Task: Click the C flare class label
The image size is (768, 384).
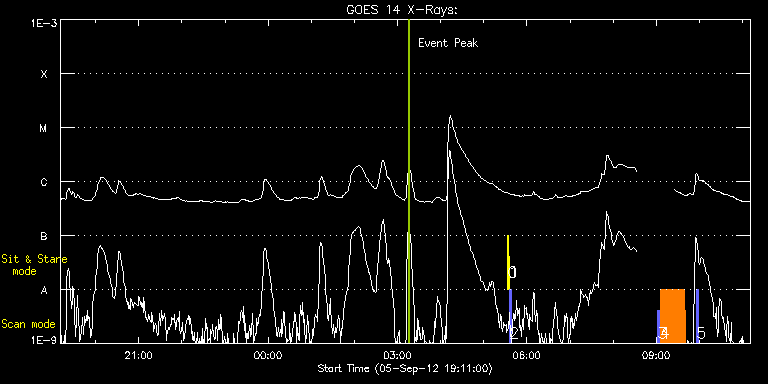Action: click(44, 182)
